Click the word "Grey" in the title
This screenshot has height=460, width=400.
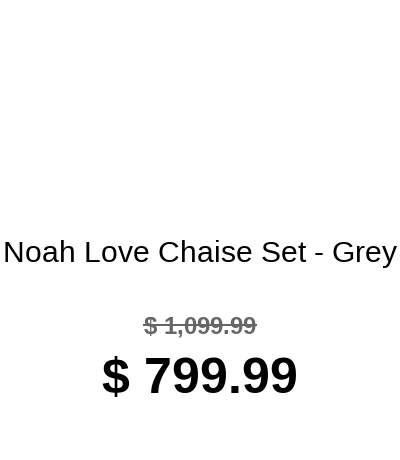click(364, 255)
